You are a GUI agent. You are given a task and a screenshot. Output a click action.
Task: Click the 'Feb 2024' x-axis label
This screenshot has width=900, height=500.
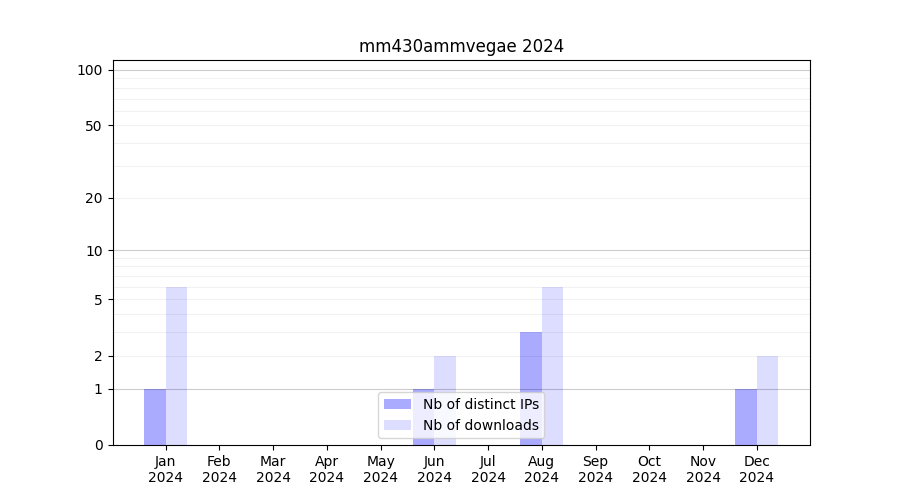[219, 469]
